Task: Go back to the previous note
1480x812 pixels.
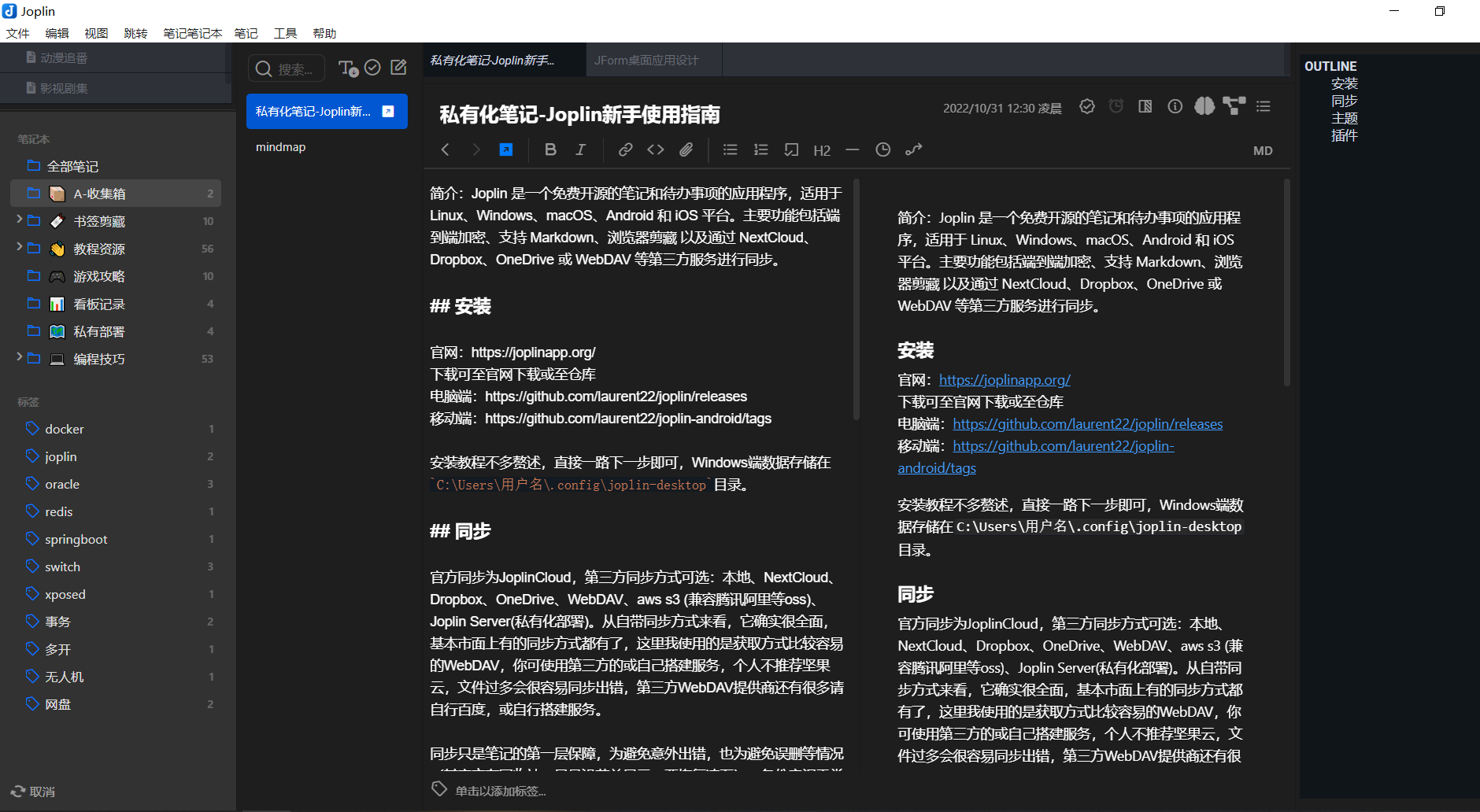Action: pyautogui.click(x=446, y=149)
